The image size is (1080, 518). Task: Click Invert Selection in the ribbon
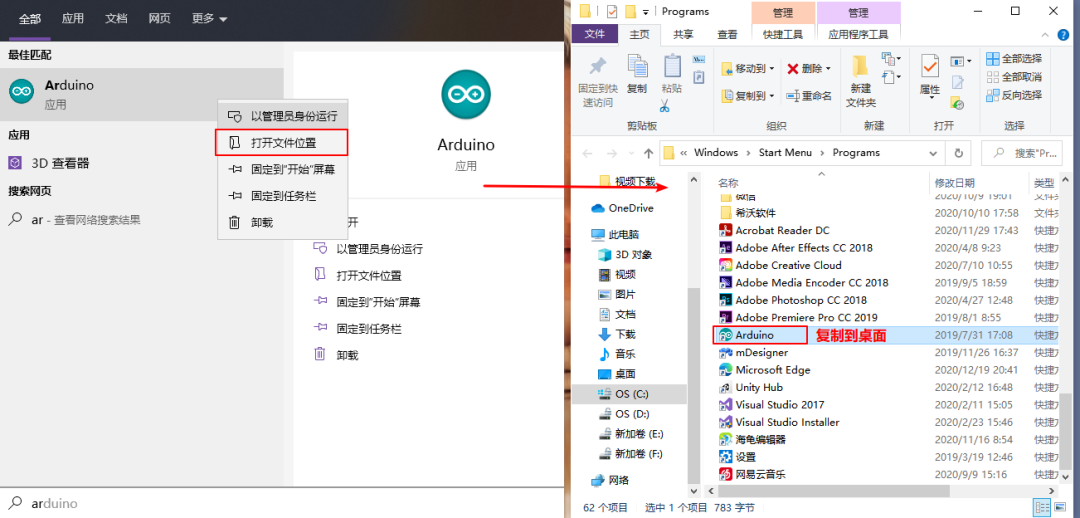point(1014,95)
